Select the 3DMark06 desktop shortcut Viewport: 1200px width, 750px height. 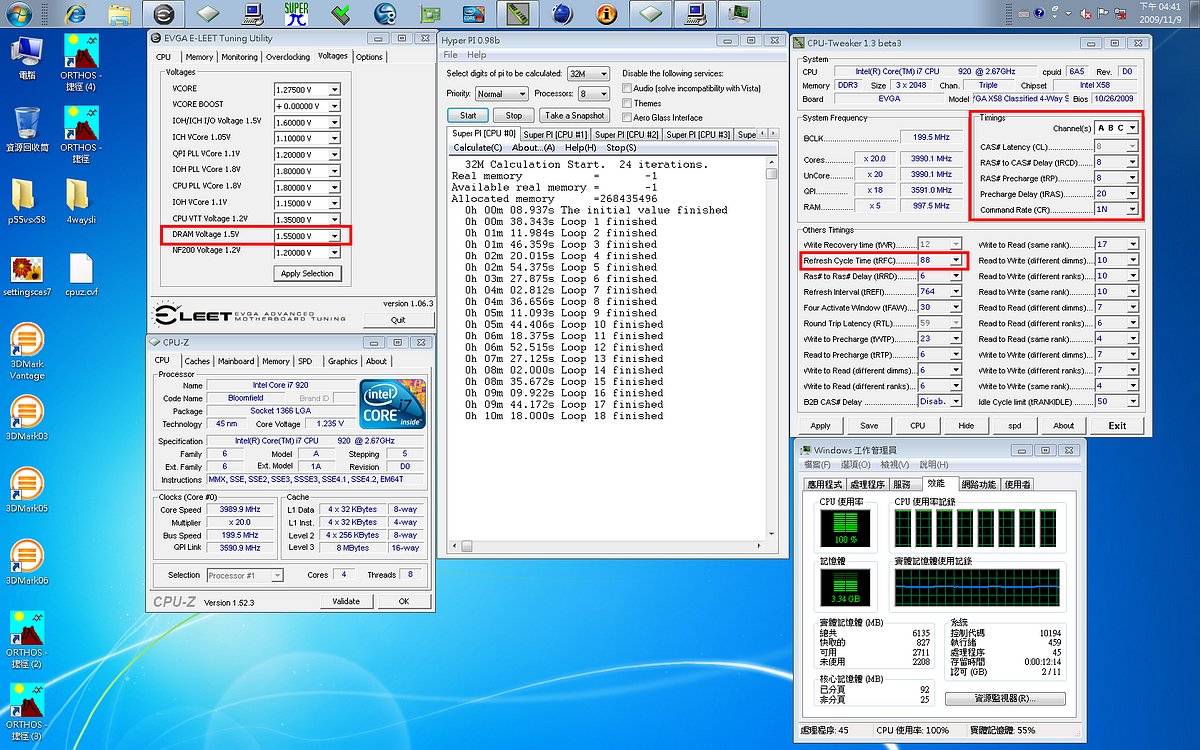pos(27,563)
